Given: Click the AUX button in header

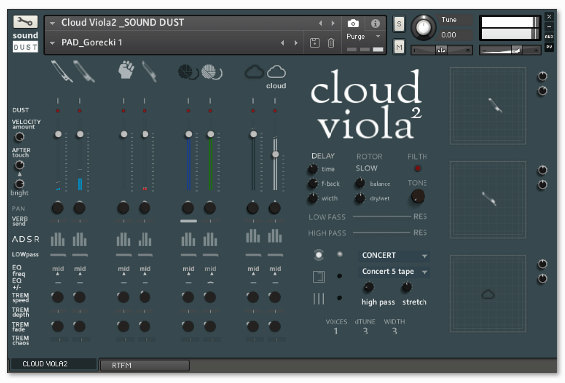Looking at the screenshot, I should tap(549, 37).
